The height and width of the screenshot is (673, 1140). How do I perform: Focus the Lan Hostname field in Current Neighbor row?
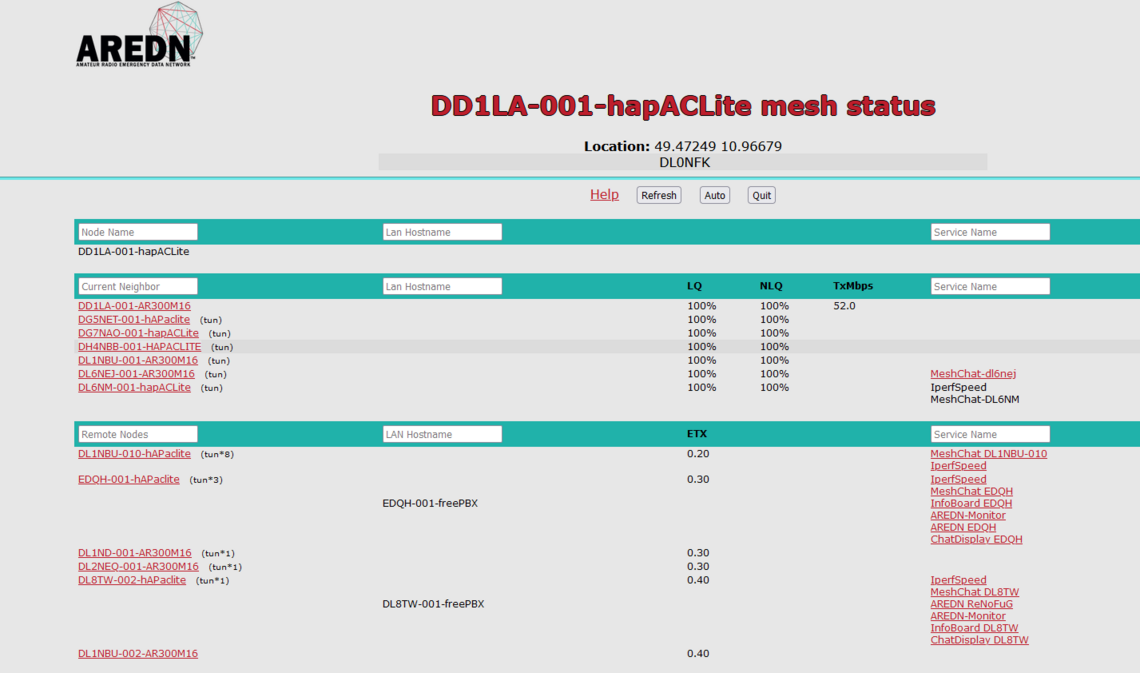click(442, 286)
